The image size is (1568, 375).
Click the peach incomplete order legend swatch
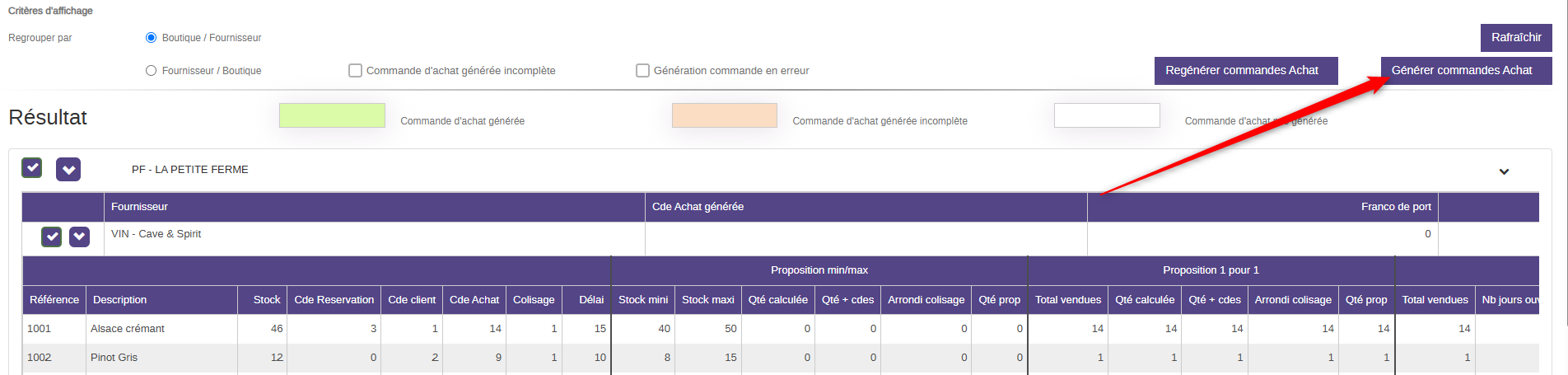[x=724, y=115]
